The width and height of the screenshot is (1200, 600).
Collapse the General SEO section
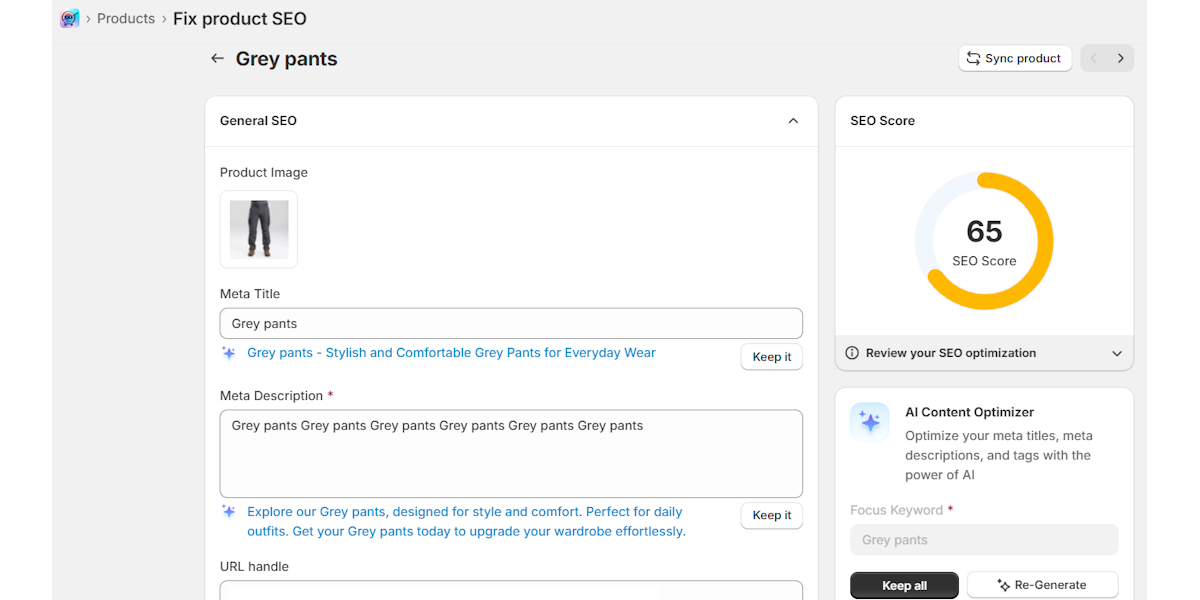coord(793,121)
